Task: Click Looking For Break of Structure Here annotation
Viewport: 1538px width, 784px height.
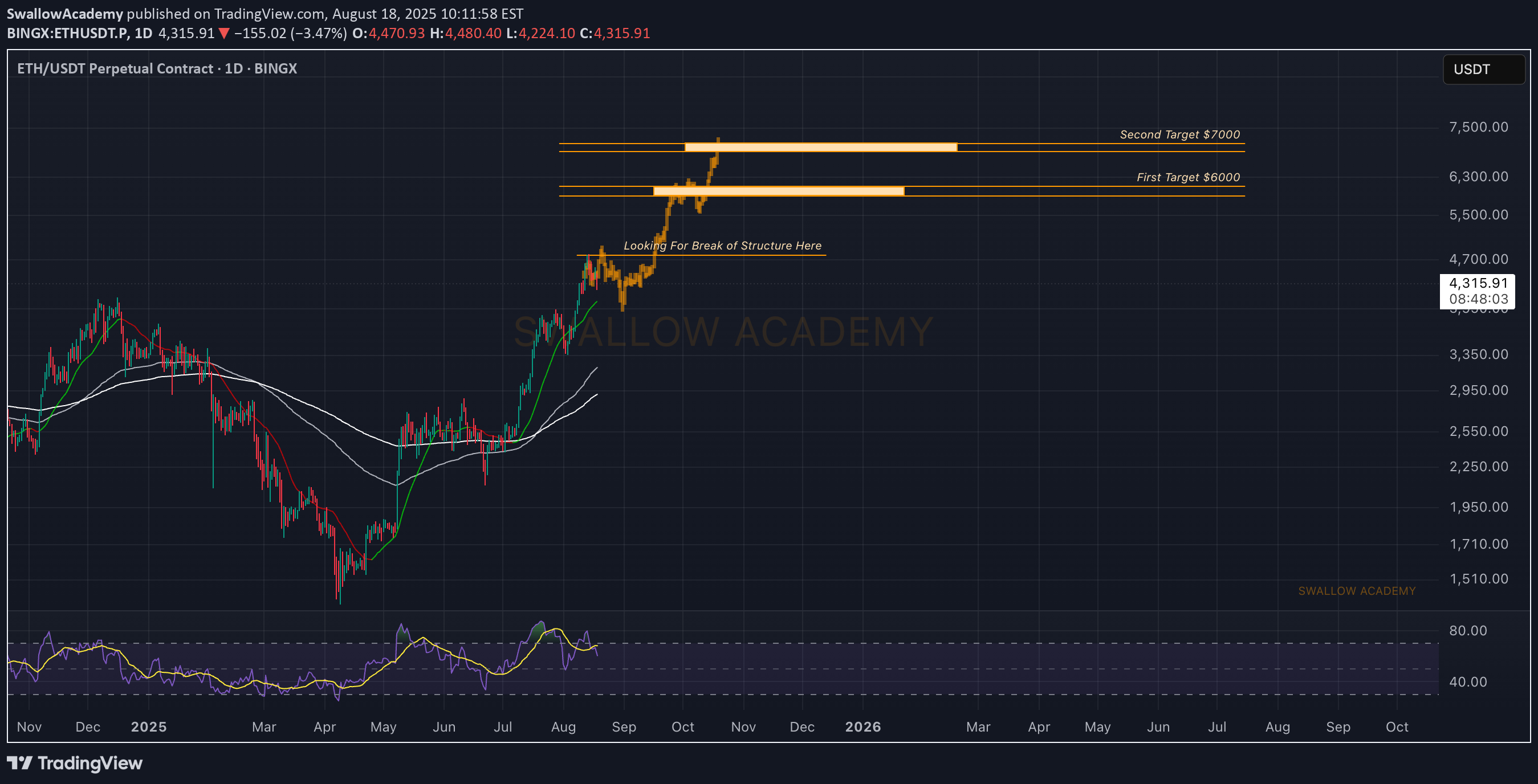Action: coord(722,245)
